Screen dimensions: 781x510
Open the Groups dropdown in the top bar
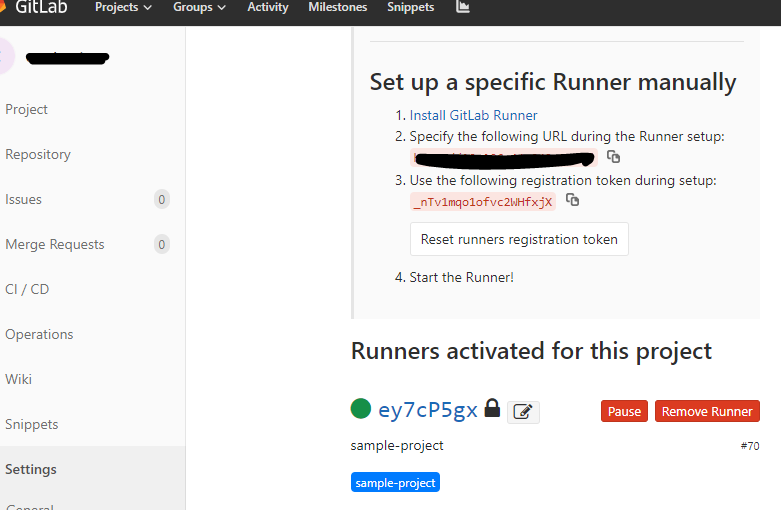pyautogui.click(x=199, y=7)
